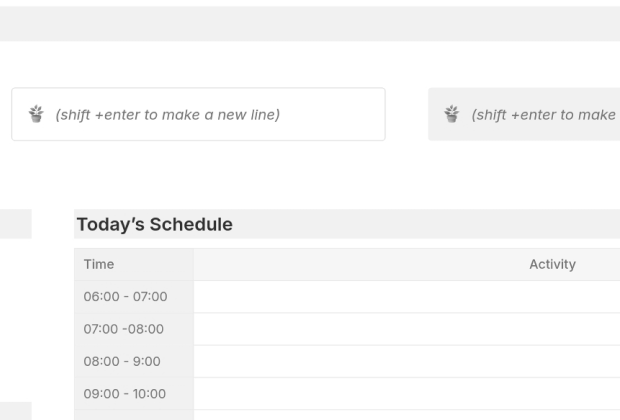Click the Activity cell for 08:00 - 9:00
620x420 pixels.
(x=405, y=361)
